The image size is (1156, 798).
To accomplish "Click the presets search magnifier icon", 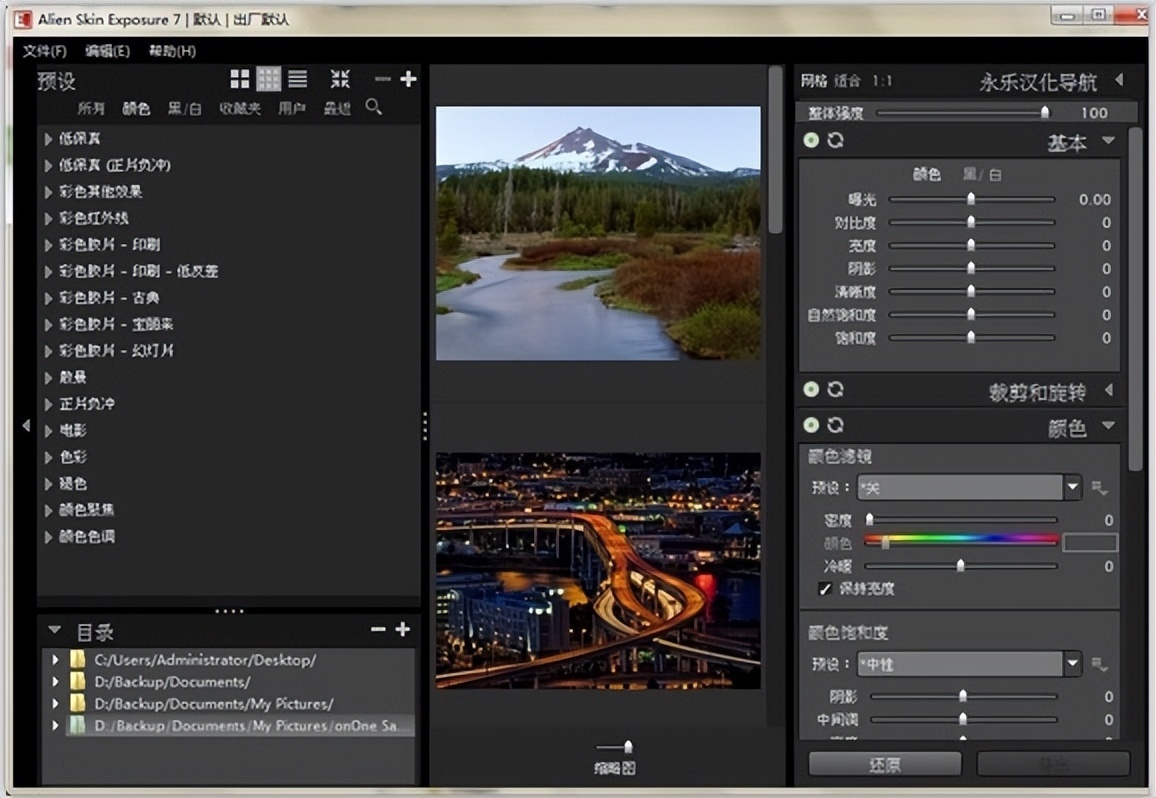I will point(373,107).
